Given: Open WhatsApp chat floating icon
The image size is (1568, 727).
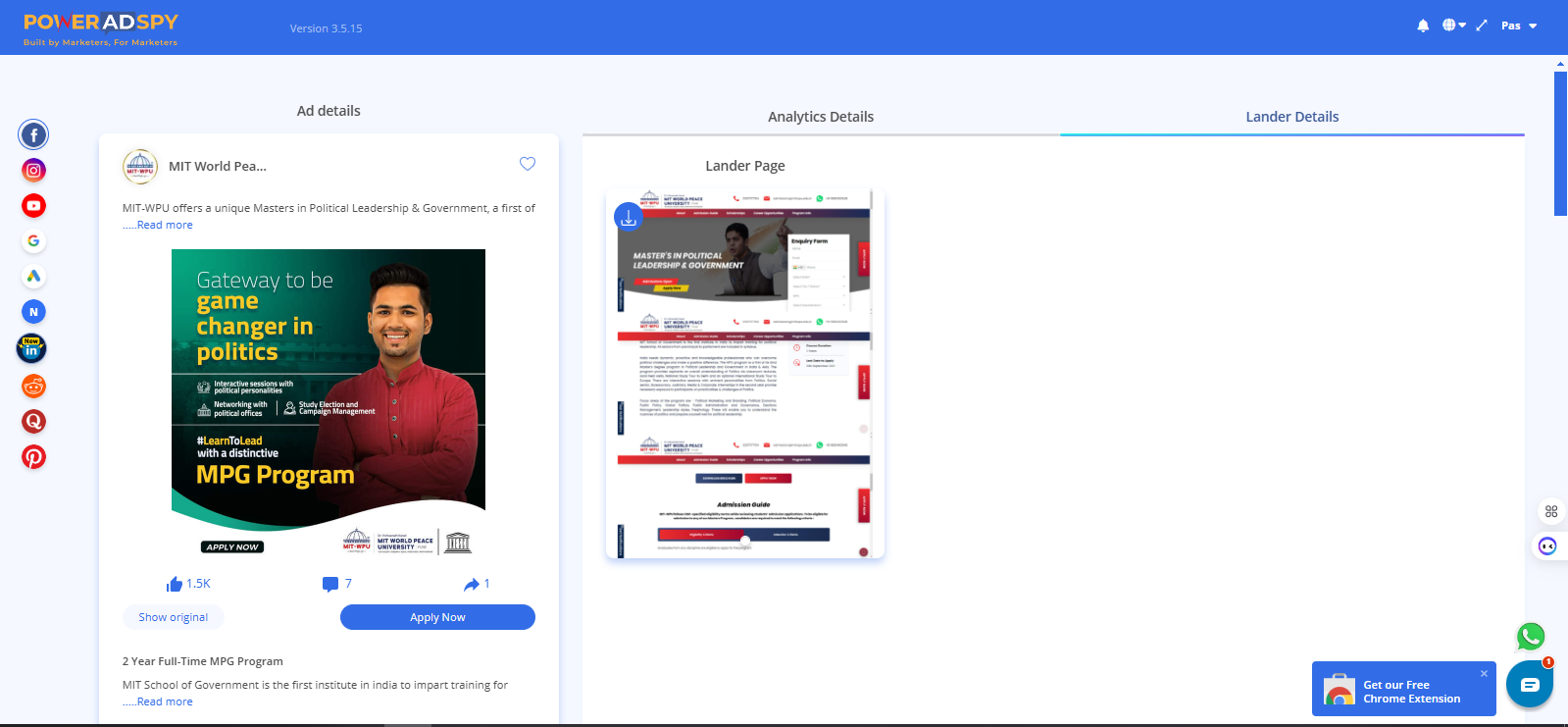Looking at the screenshot, I should pyautogui.click(x=1531, y=637).
